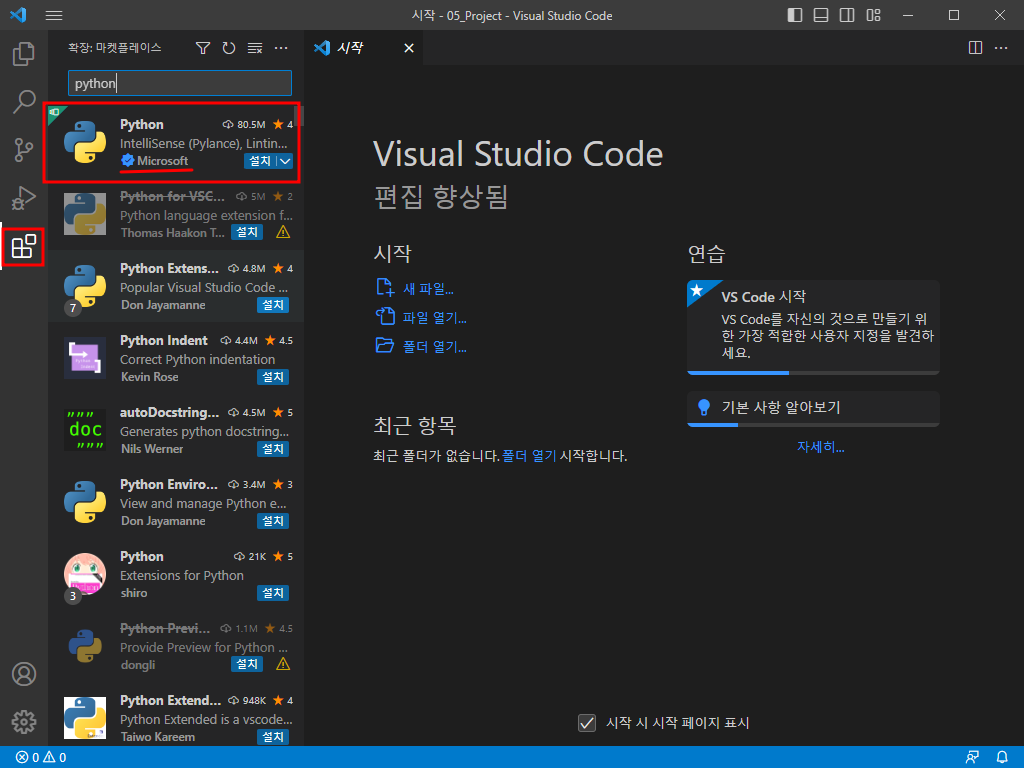Click errors and warnings status bar item
The image size is (1024, 768).
40,758
